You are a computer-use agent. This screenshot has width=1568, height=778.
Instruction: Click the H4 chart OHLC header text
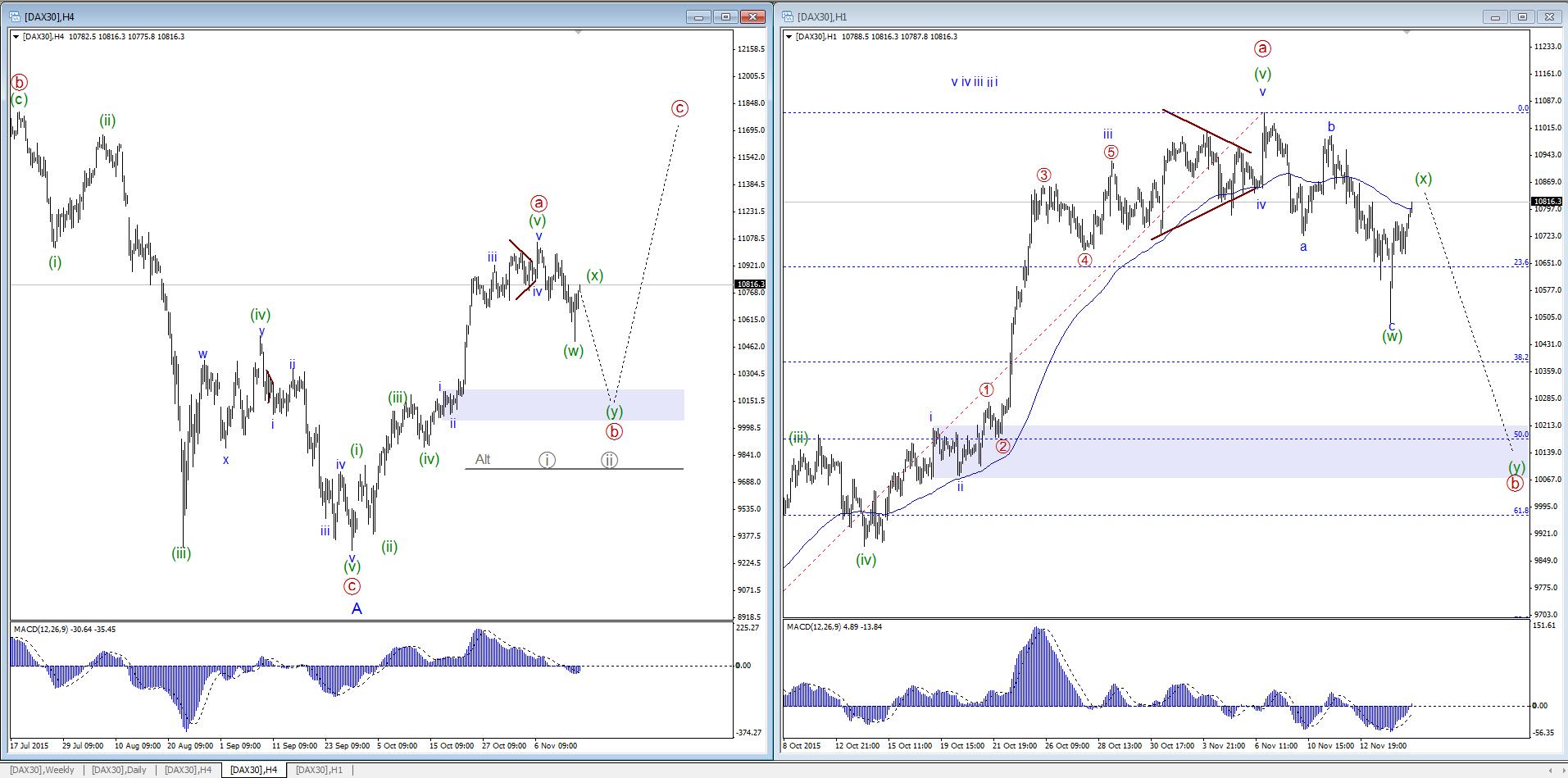click(103, 36)
